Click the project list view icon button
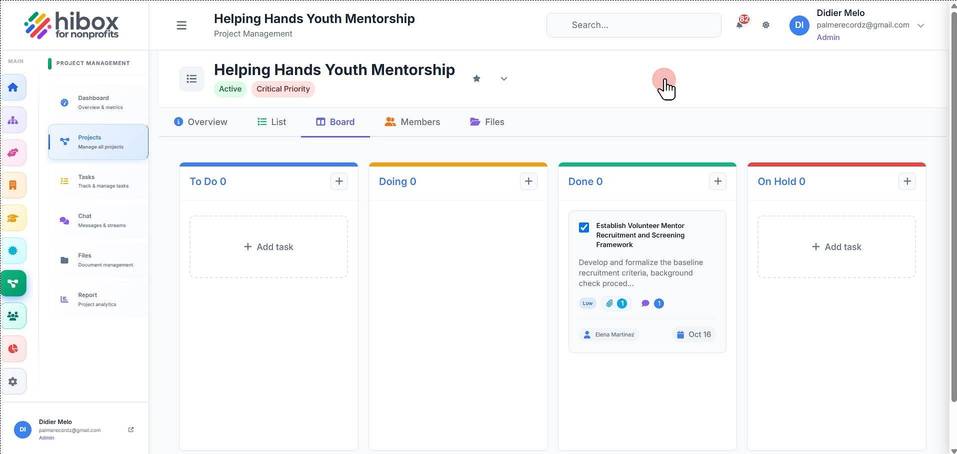Viewport: 957px width, 454px height. click(192, 79)
